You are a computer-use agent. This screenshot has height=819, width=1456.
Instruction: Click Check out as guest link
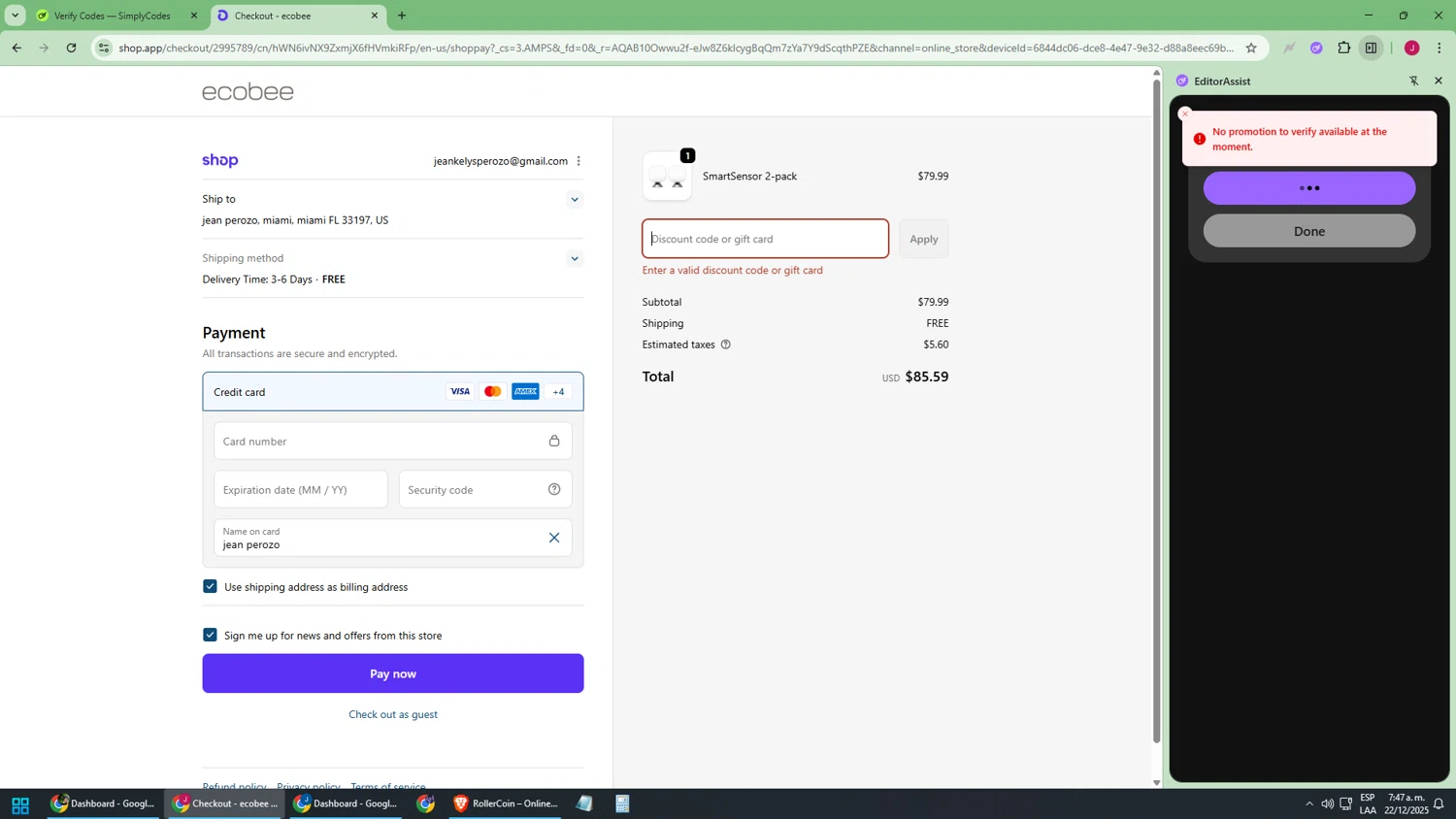pyautogui.click(x=393, y=714)
